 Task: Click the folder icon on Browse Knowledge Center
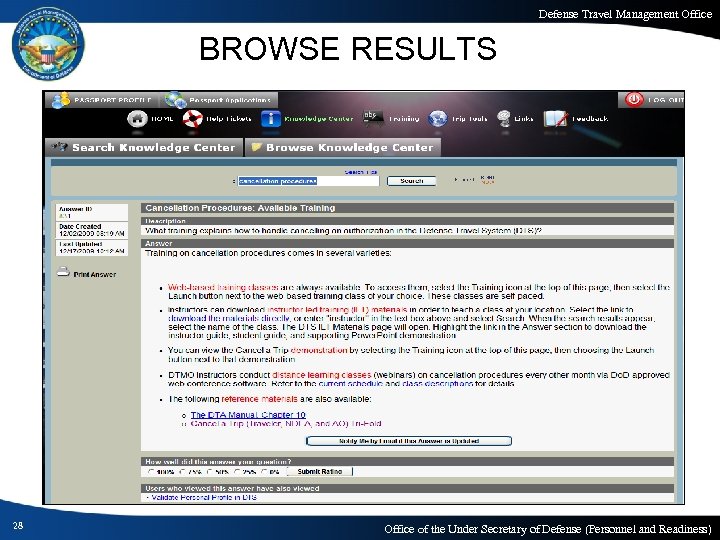[x=256, y=147]
